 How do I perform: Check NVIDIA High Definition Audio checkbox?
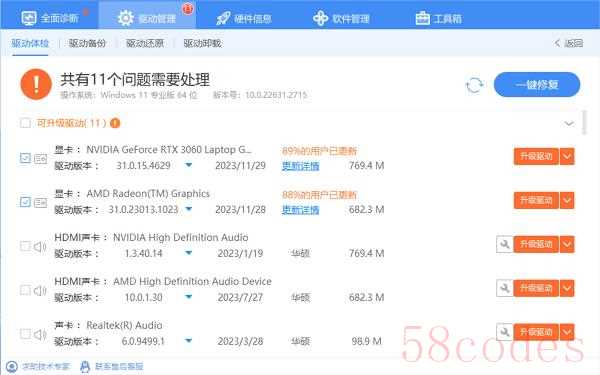pos(25,246)
